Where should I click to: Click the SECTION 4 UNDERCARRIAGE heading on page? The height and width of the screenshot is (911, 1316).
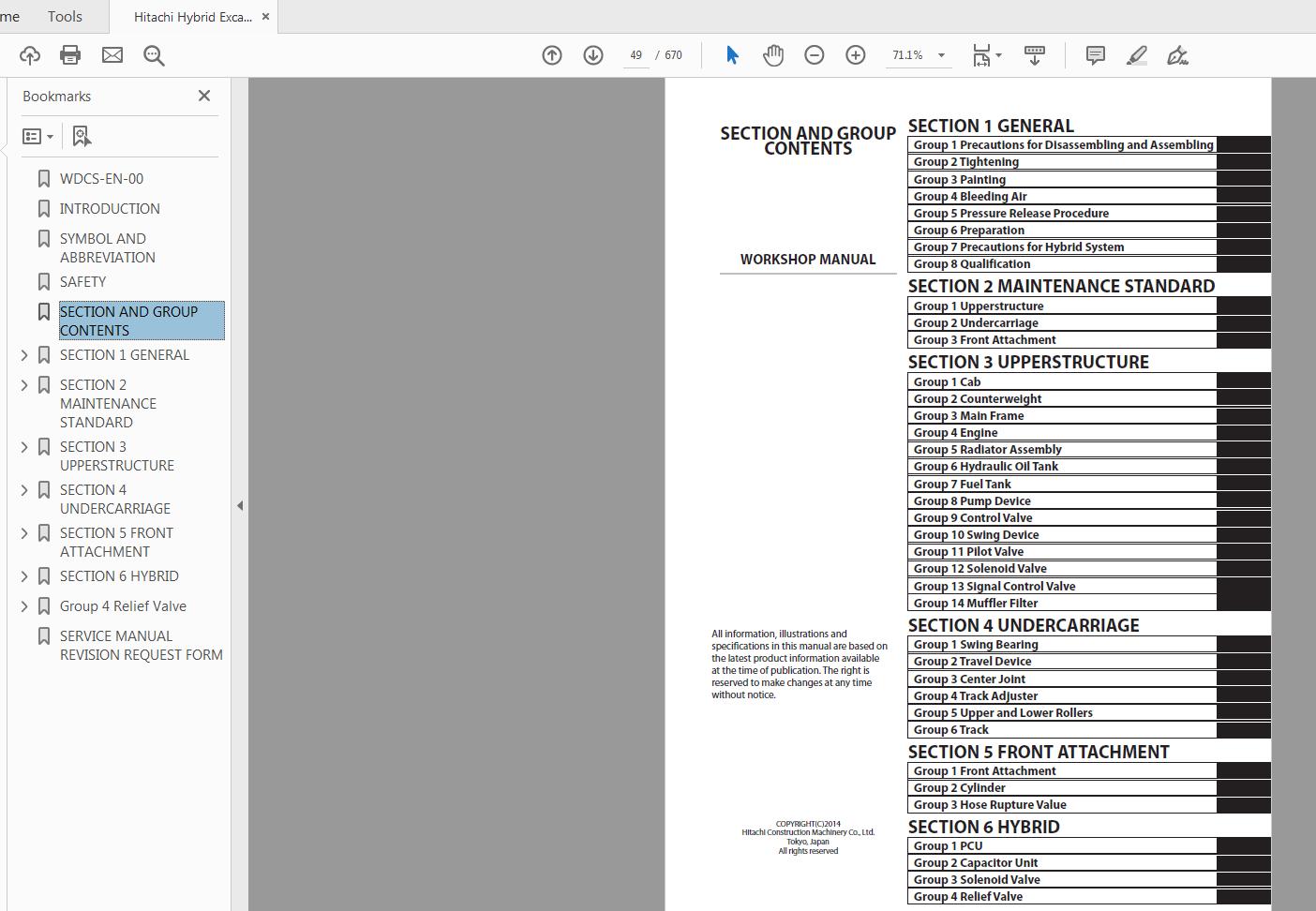pyautogui.click(x=1024, y=625)
